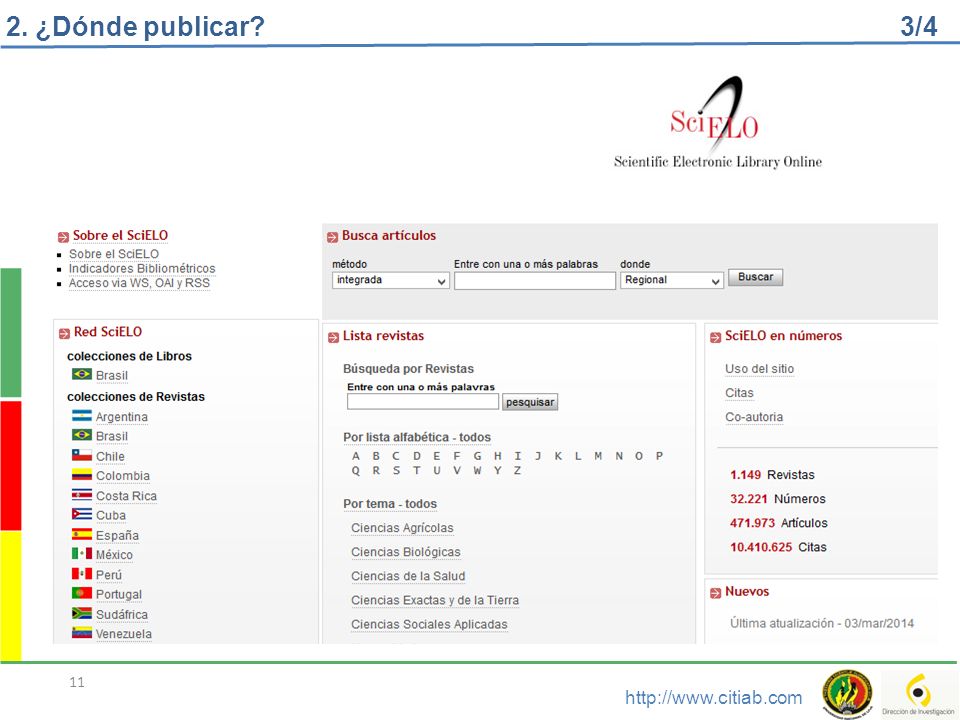Click the university crest logo in footer
The width and height of the screenshot is (960, 720).
click(x=847, y=693)
